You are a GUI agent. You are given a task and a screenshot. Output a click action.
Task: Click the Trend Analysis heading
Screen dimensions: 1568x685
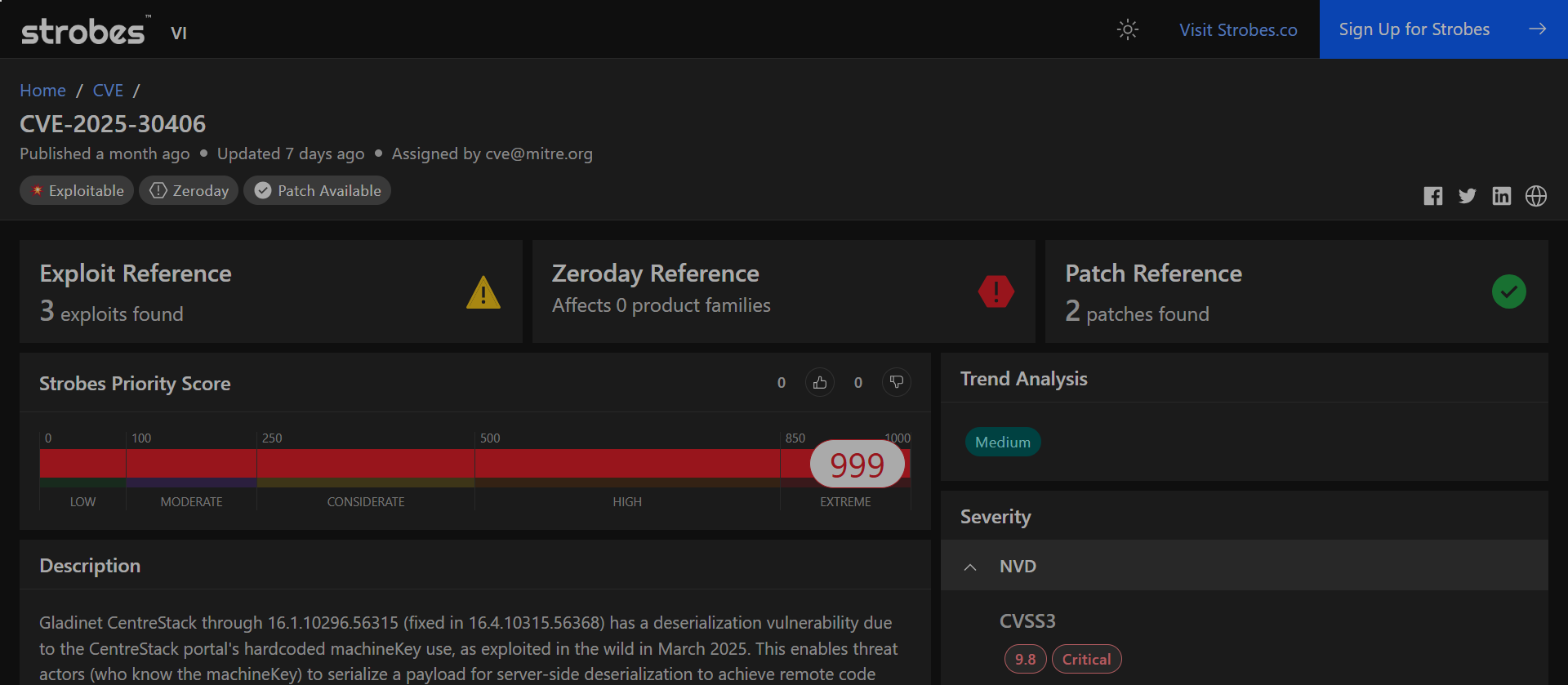(1023, 379)
